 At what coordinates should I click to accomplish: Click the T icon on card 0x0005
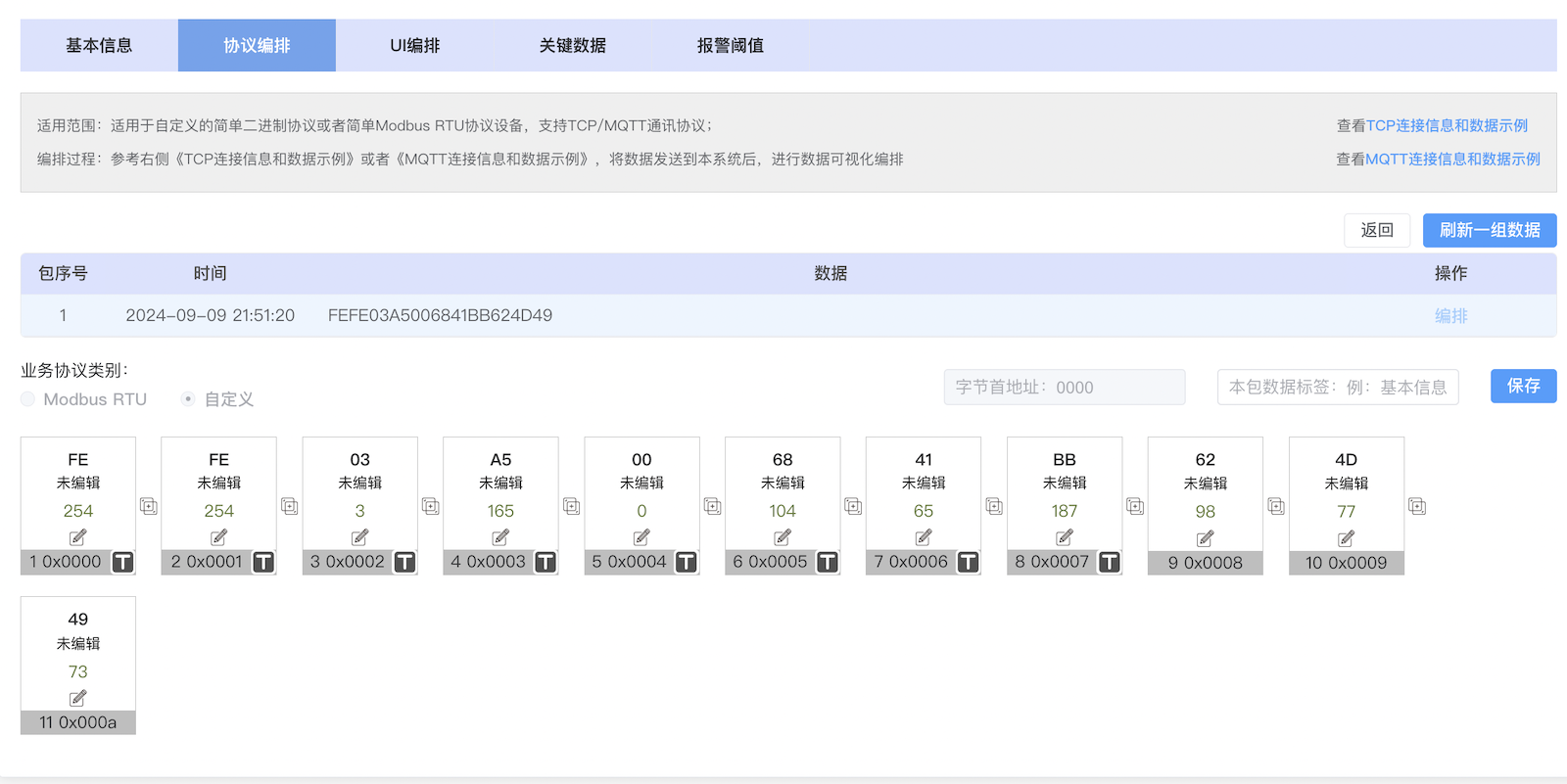pyautogui.click(x=828, y=562)
